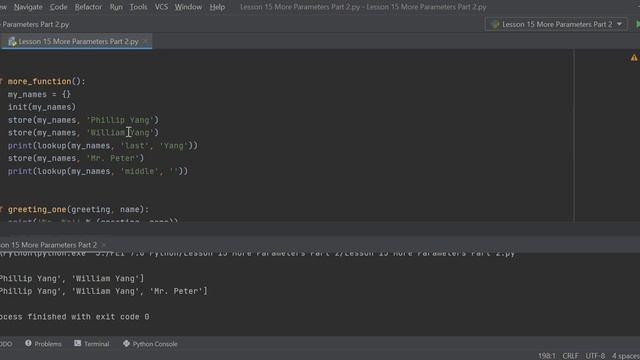Viewport: 640px width, 360px height.
Task: Select the Lesson 15 More Parameters Part 2.py editor tab
Action: [78, 42]
